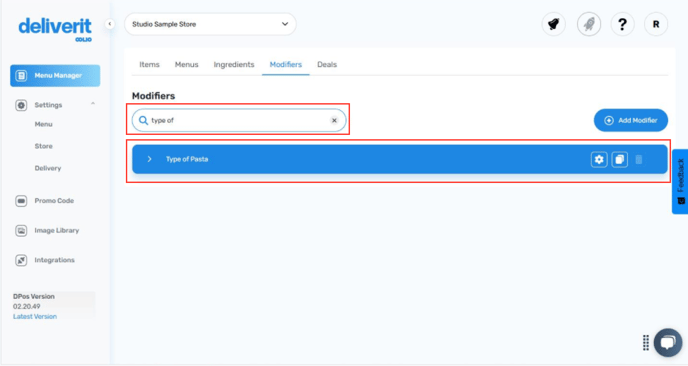Clear the search text with X

[x=334, y=120]
